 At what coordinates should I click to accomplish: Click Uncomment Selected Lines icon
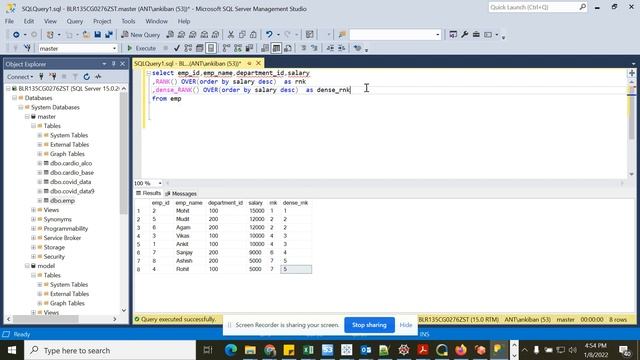click(x=315, y=48)
